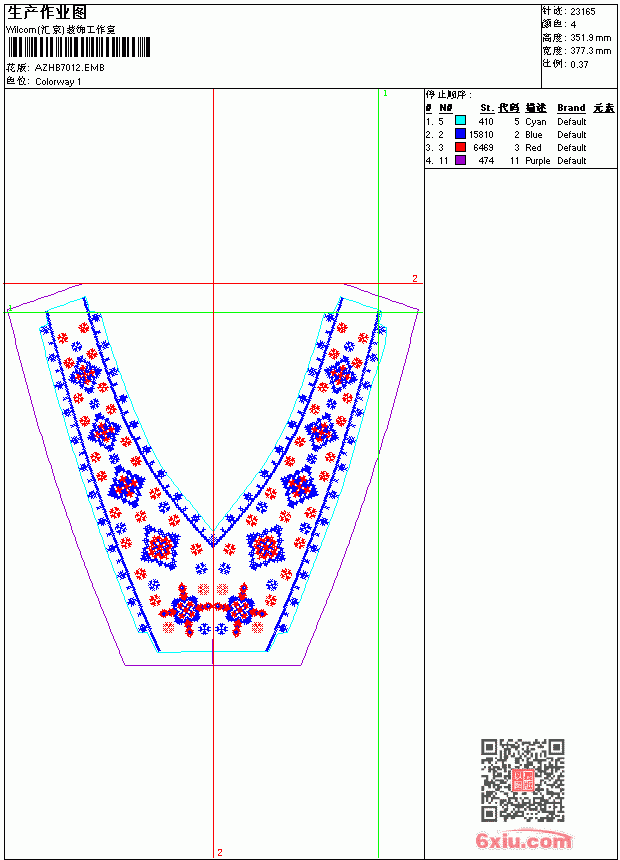Click the red guide marker 2 at top right
The image size is (620, 860).
coord(415,279)
